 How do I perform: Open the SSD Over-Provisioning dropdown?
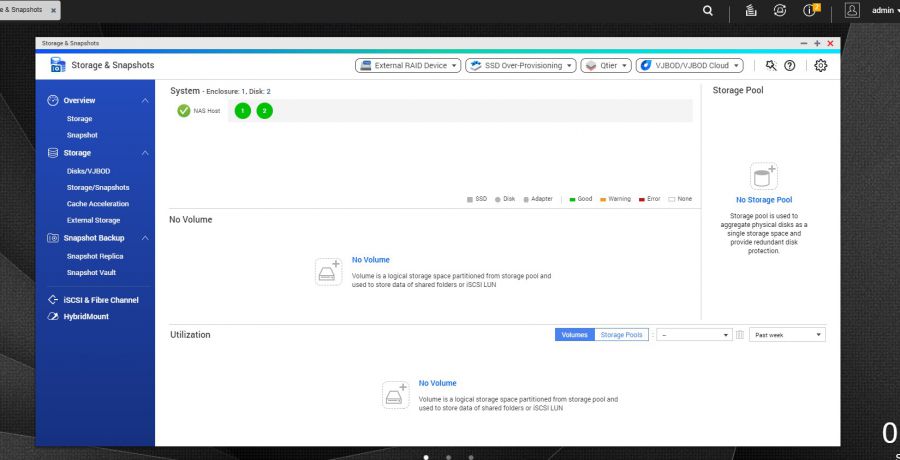click(521, 65)
